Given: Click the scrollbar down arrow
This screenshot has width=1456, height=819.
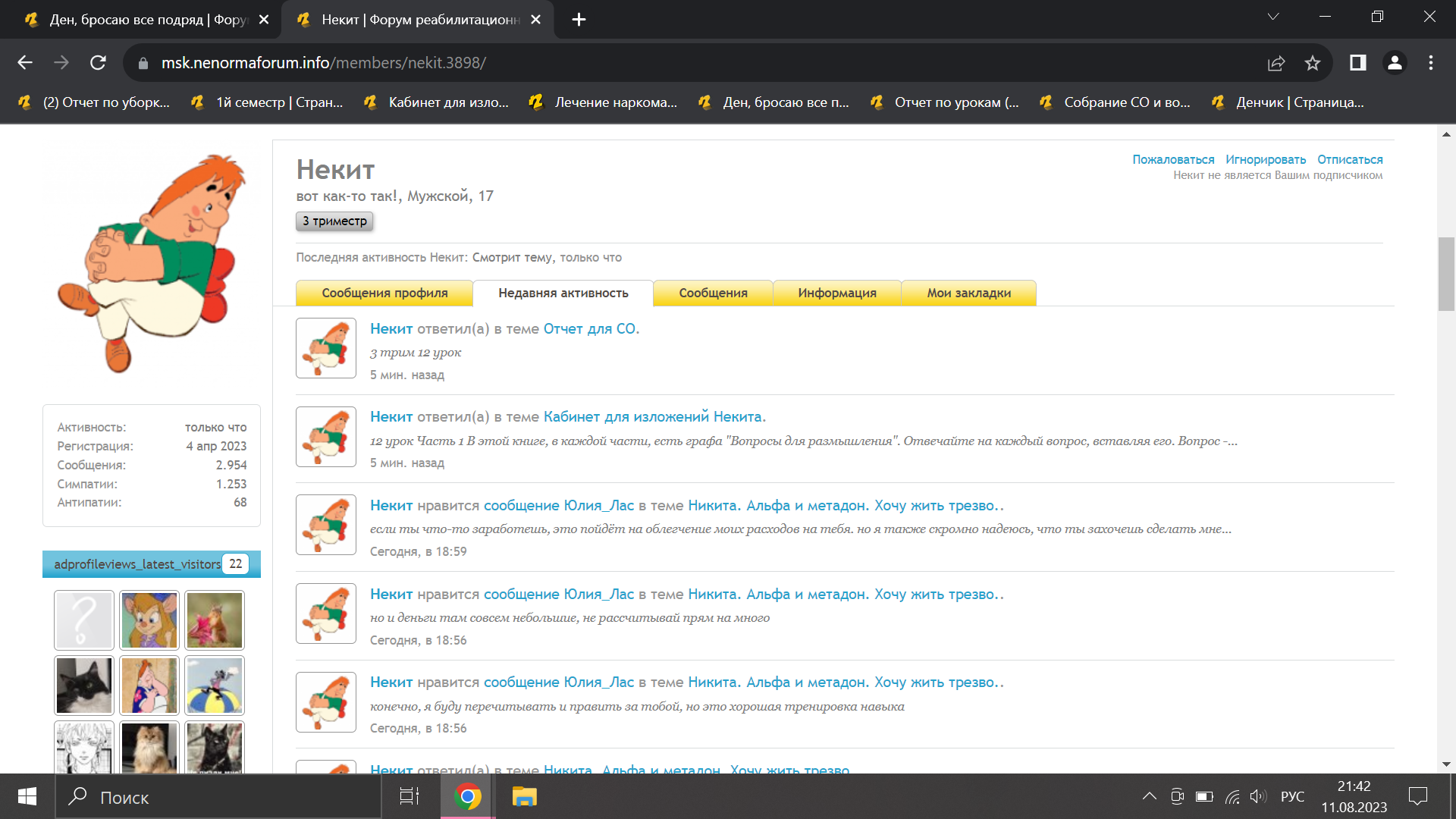Looking at the screenshot, I should (1446, 764).
